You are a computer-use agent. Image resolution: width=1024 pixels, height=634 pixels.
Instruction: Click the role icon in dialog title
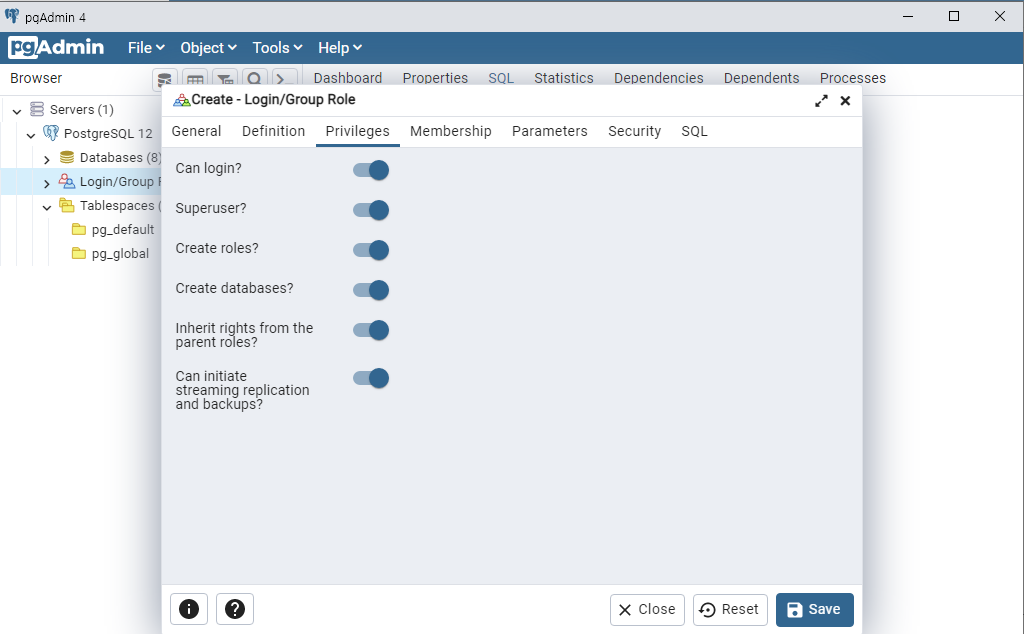tap(181, 100)
